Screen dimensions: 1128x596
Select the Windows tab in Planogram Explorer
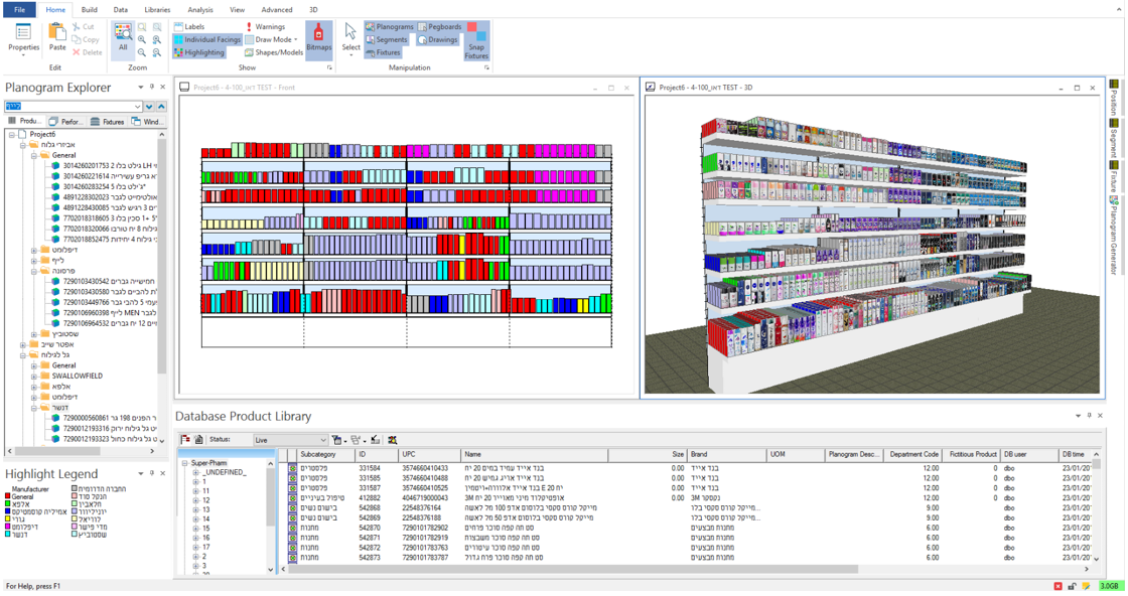147,122
